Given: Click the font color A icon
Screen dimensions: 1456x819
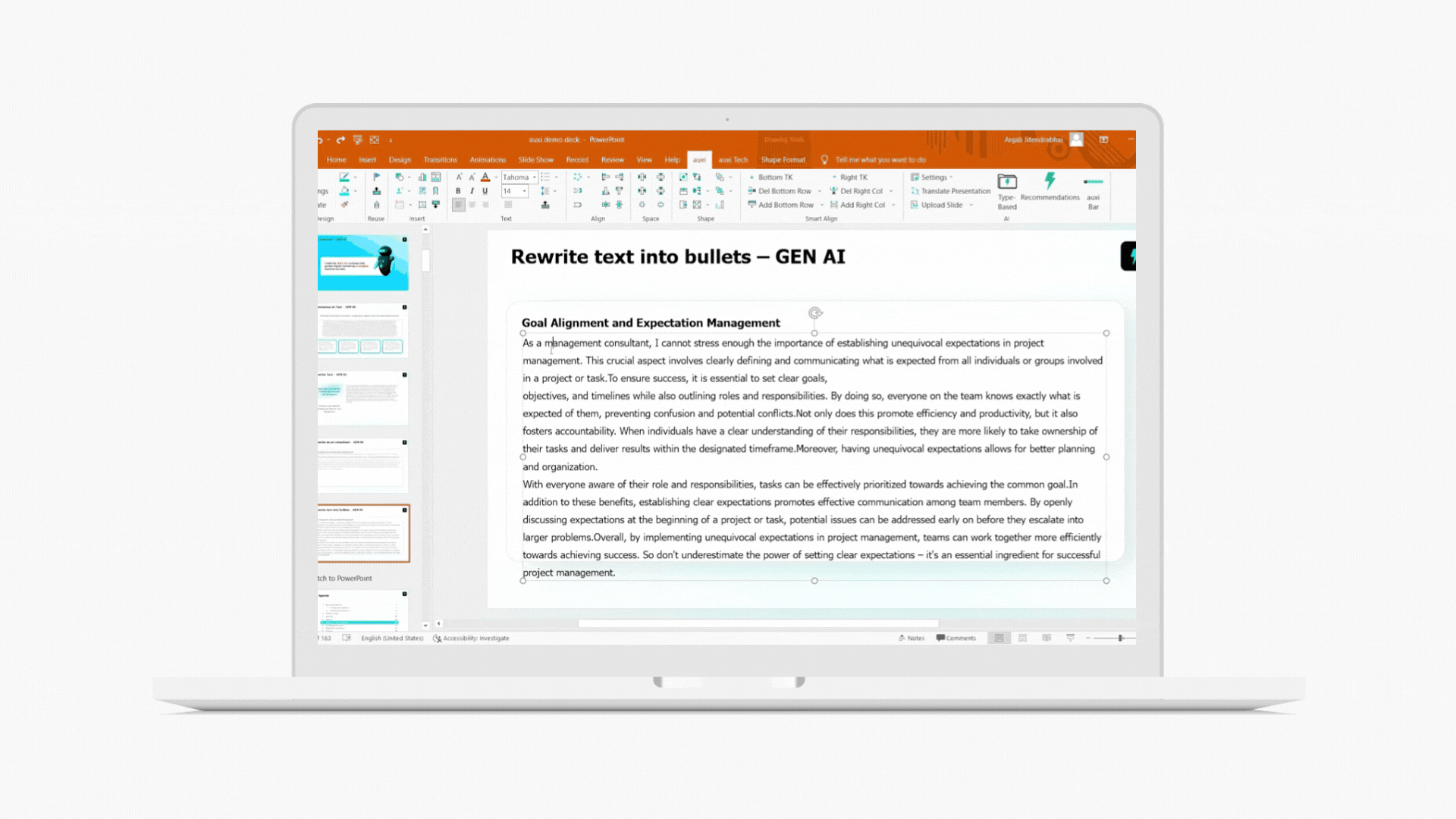Looking at the screenshot, I should coord(485,177).
